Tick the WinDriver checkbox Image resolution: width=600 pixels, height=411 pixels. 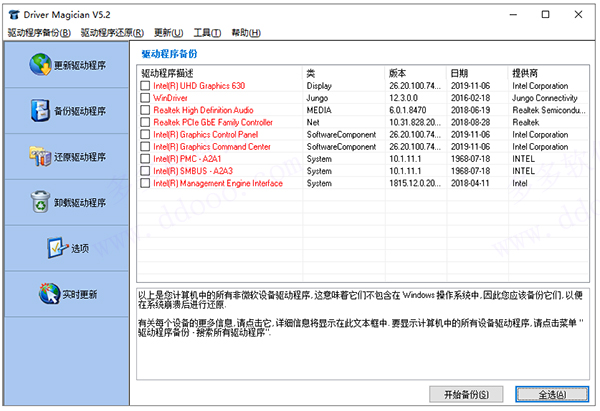(145, 98)
